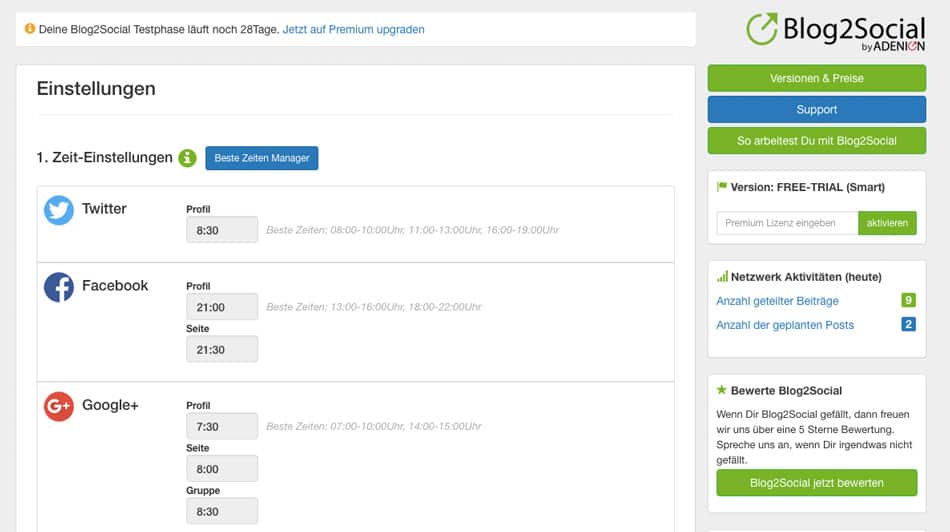The width and height of the screenshot is (950, 532).
Task: Click the Blog2Social logo
Action: pyautogui.click(x=835, y=32)
